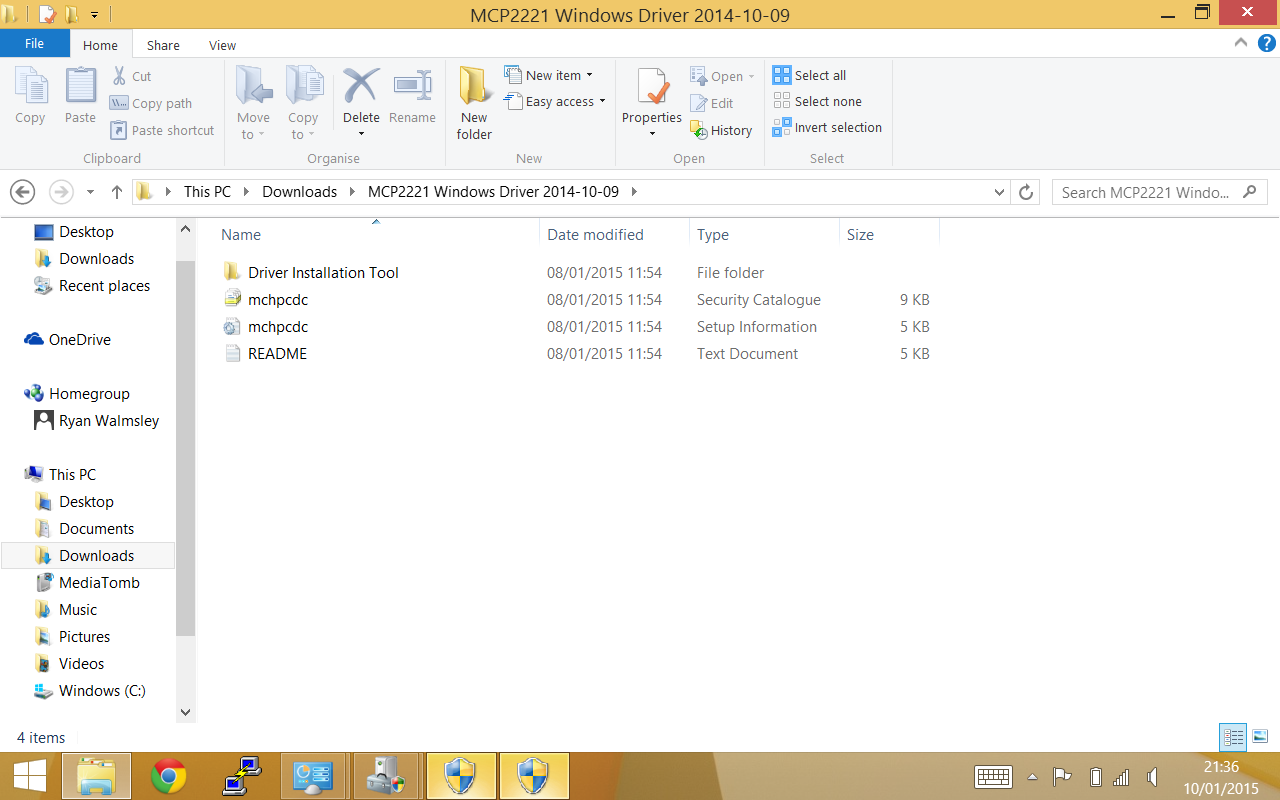Open the volume control from the system tray
Image resolution: width=1280 pixels, height=800 pixels.
(x=1150, y=776)
